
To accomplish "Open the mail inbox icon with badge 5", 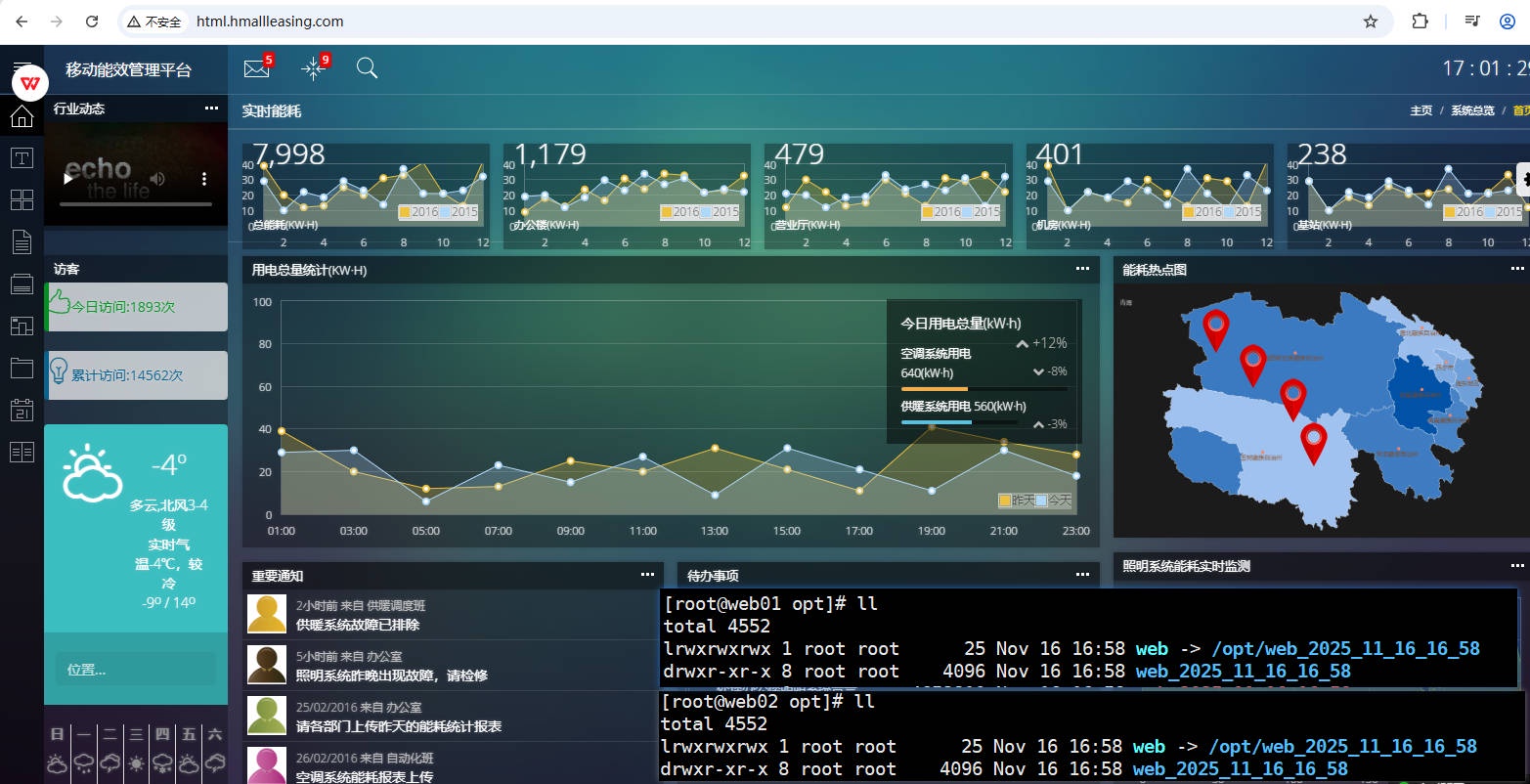I will tap(256, 68).
